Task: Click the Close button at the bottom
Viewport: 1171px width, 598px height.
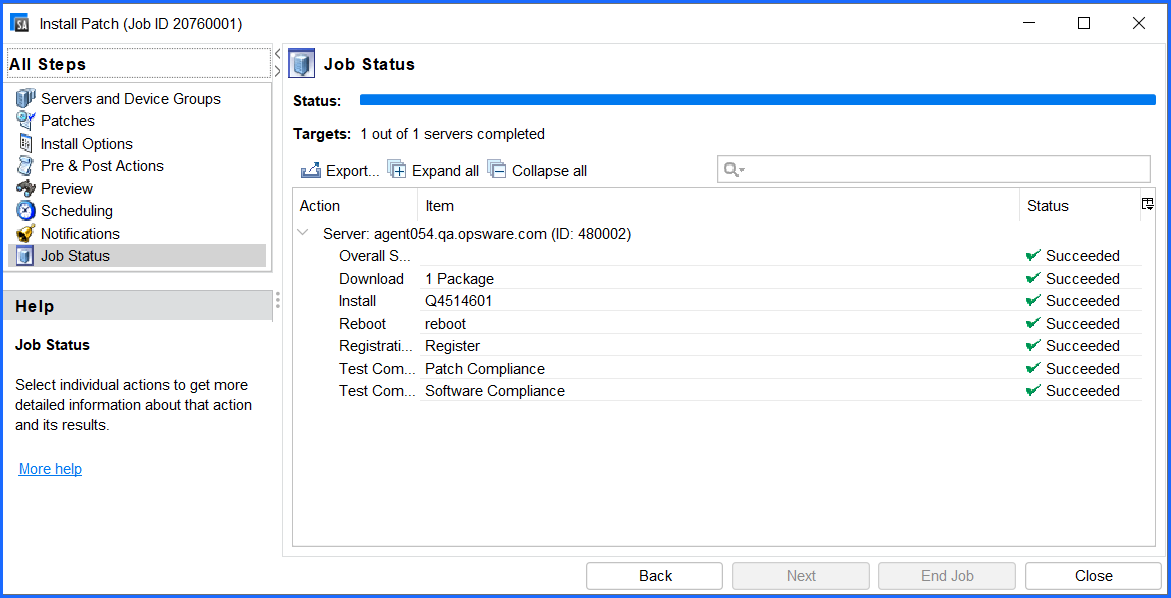Action: tap(1093, 576)
